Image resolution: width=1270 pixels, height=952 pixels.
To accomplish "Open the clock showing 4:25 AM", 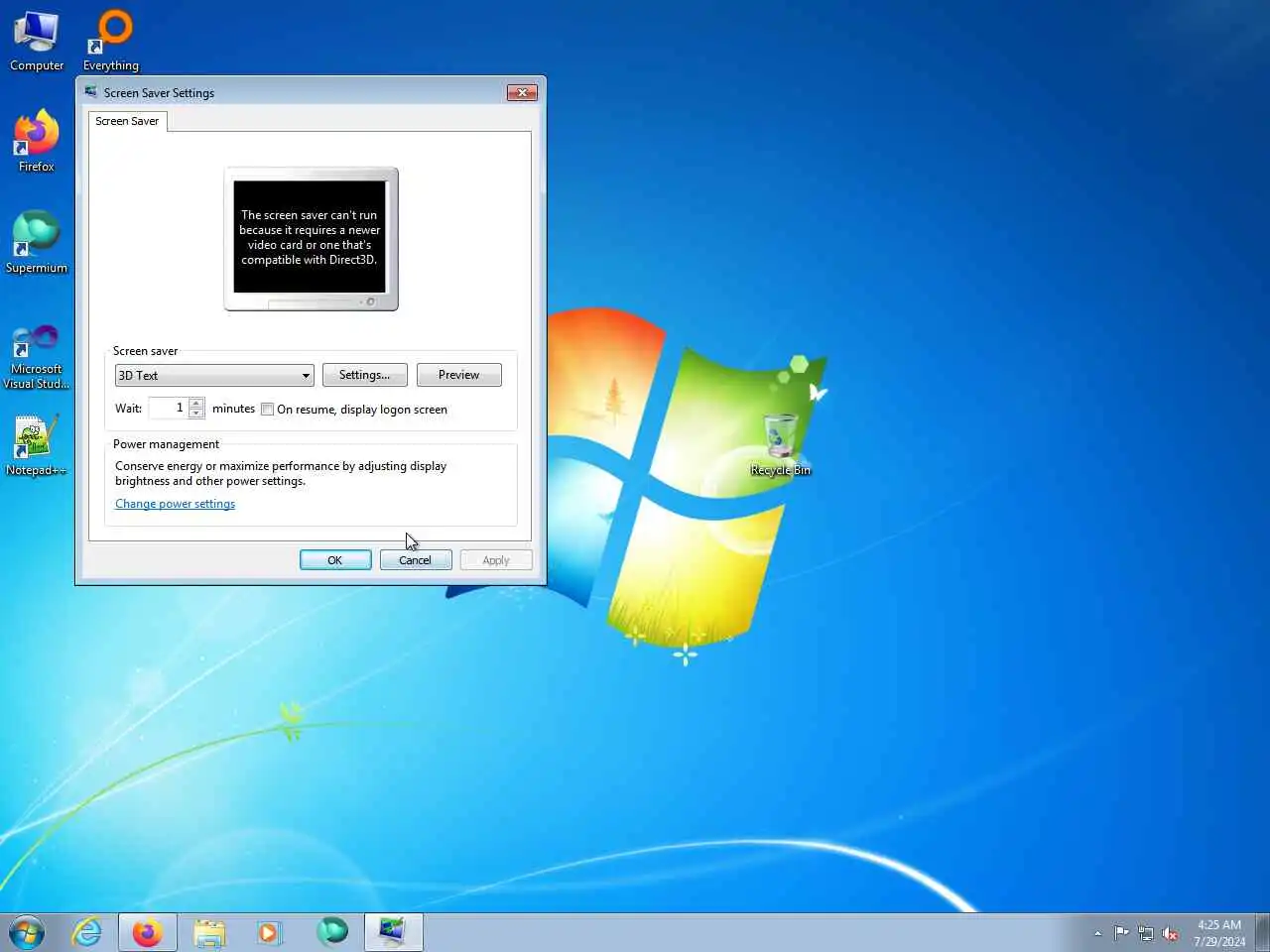I will 1219,933.
